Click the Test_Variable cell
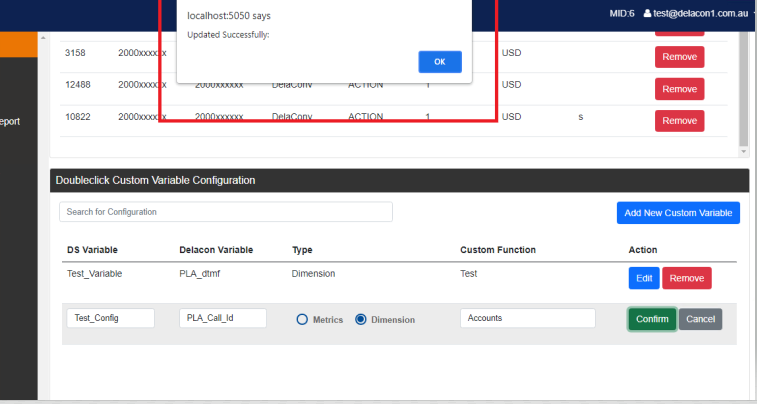The height and width of the screenshot is (404, 757). tap(95, 274)
